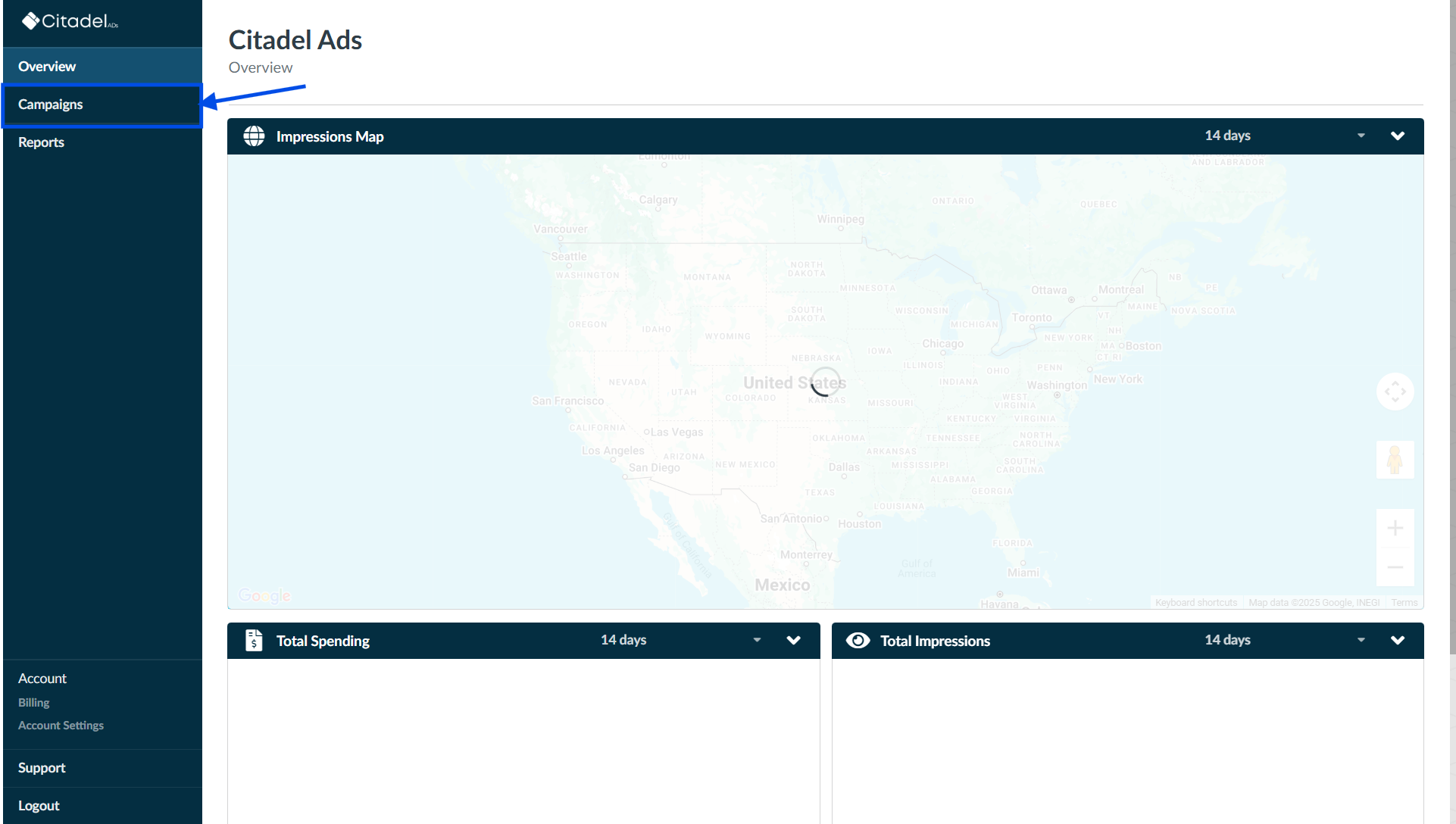
Task: Click the Total Spending invoice icon
Action: (x=254, y=641)
